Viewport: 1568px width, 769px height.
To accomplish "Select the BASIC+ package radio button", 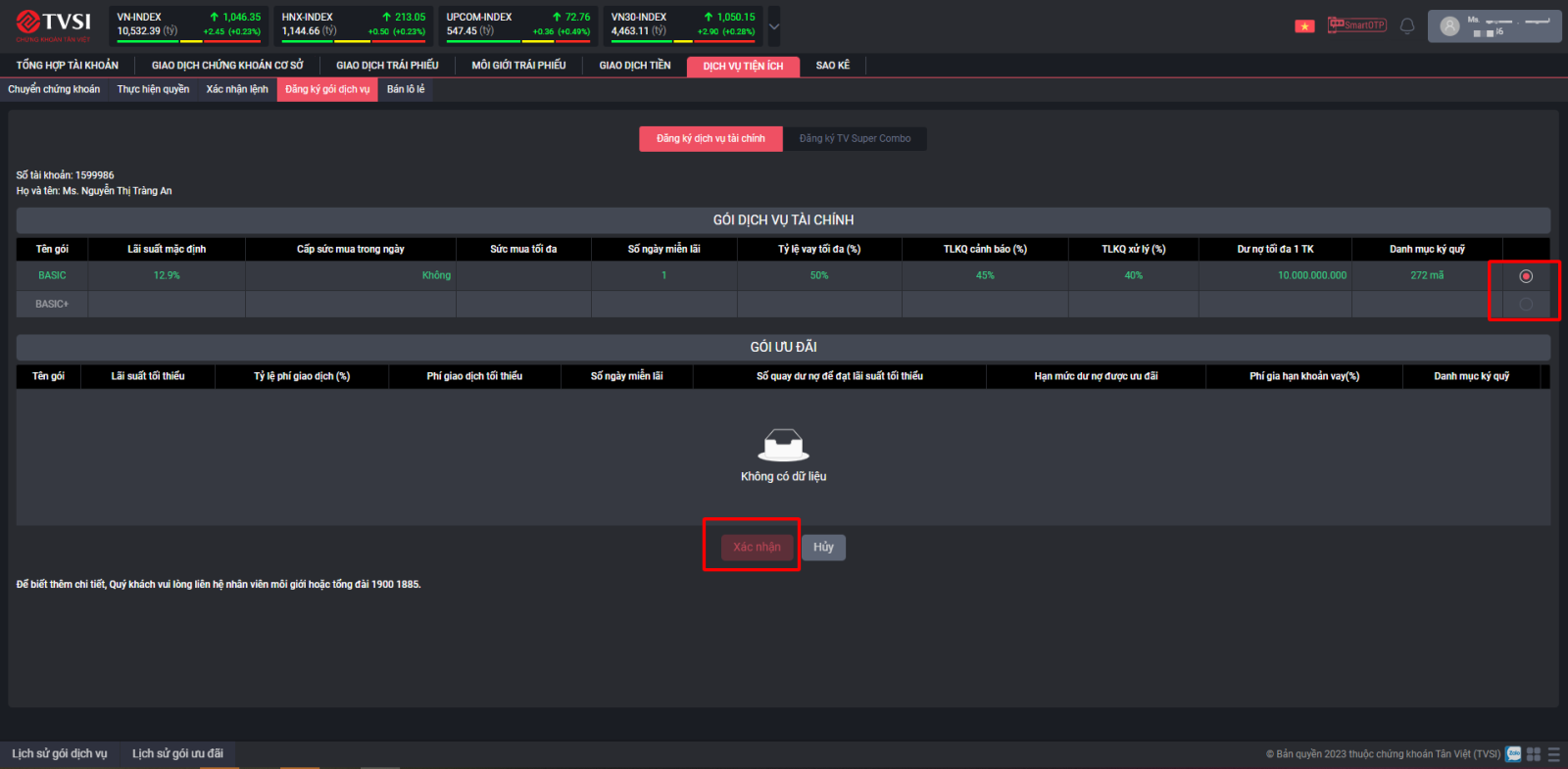I will point(1525,305).
